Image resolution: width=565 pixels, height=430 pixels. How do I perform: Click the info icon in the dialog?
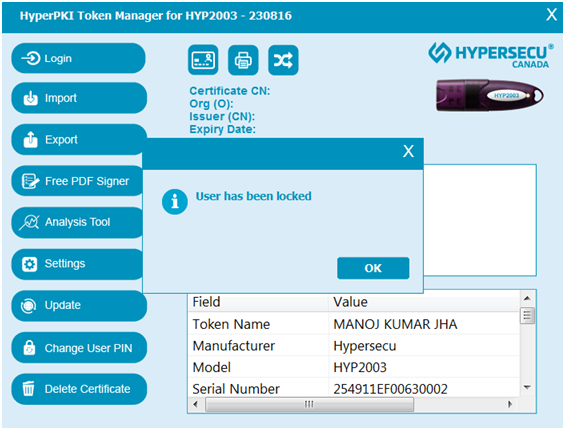[x=175, y=201]
